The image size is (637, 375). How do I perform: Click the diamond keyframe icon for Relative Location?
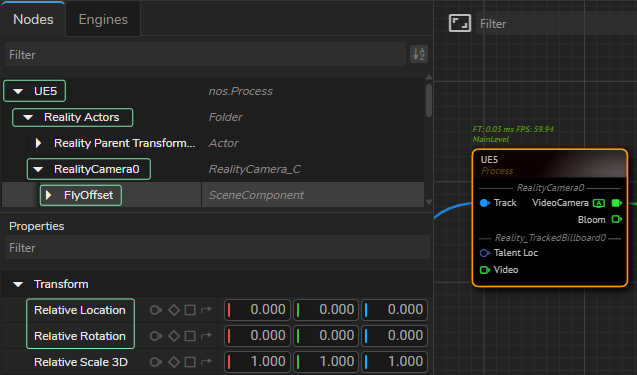click(174, 310)
